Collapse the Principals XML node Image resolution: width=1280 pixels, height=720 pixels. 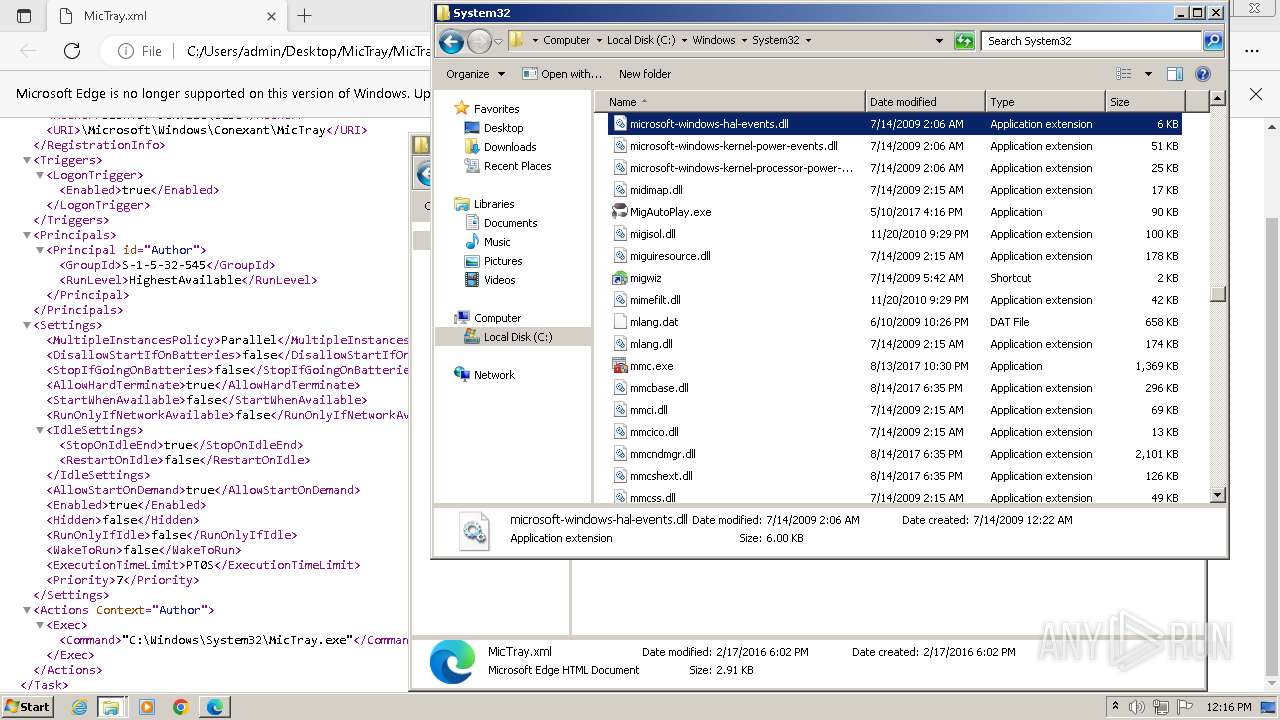pos(27,235)
